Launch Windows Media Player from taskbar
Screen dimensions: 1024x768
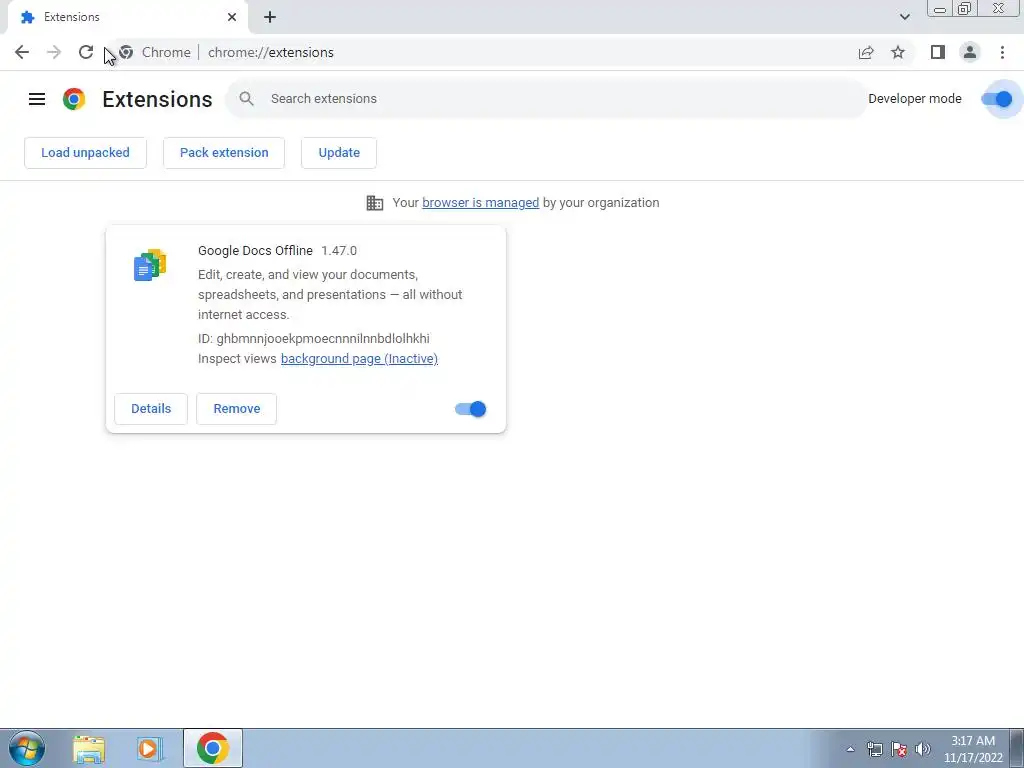149,749
